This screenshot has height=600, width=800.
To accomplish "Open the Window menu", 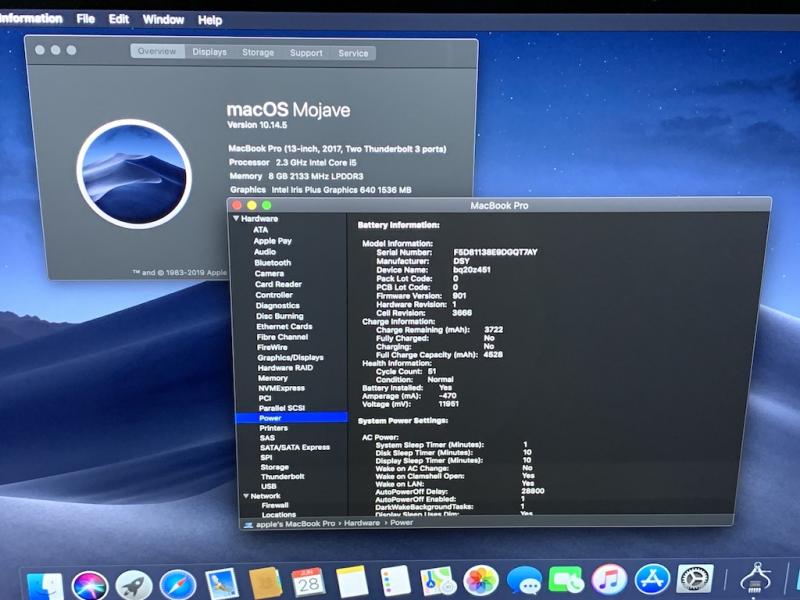I will tap(163, 20).
